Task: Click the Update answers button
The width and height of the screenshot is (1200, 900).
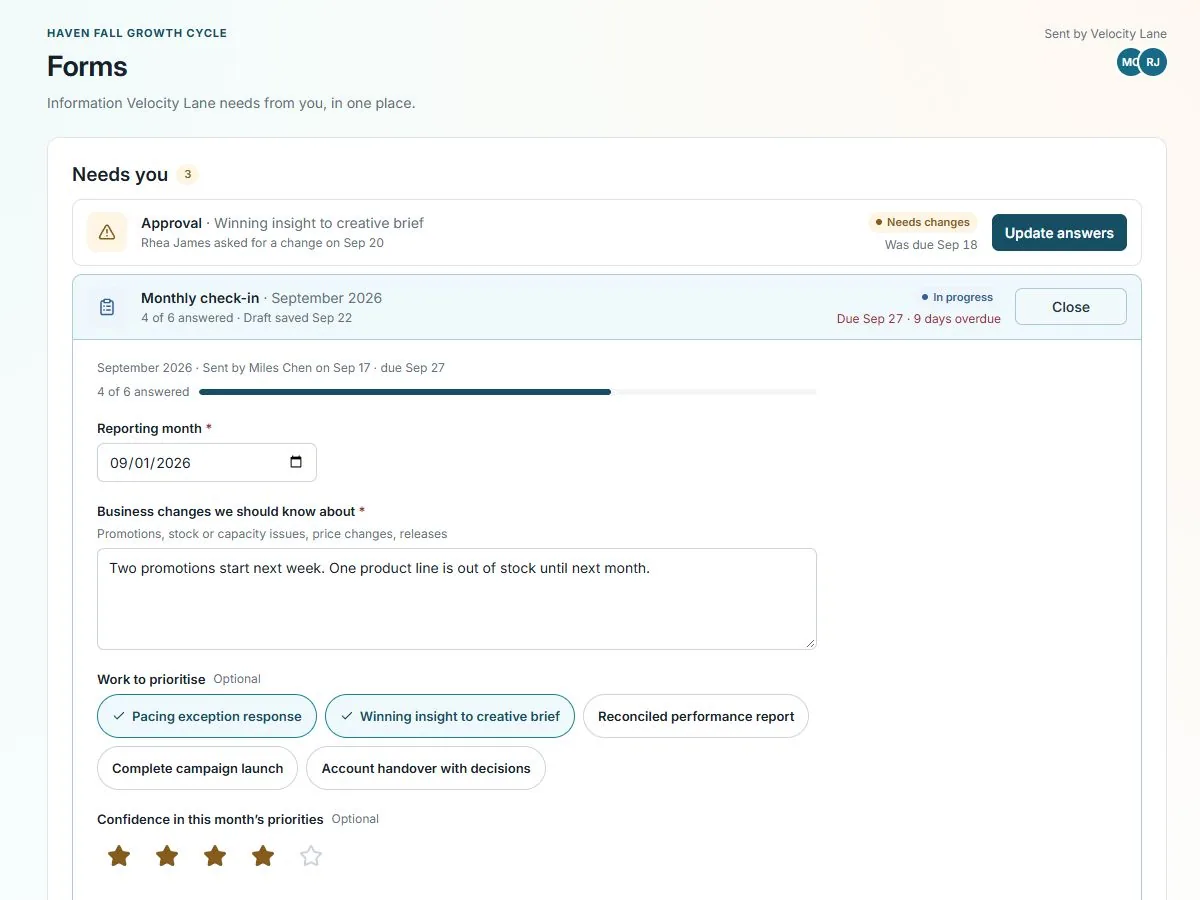Action: pyautogui.click(x=1059, y=232)
